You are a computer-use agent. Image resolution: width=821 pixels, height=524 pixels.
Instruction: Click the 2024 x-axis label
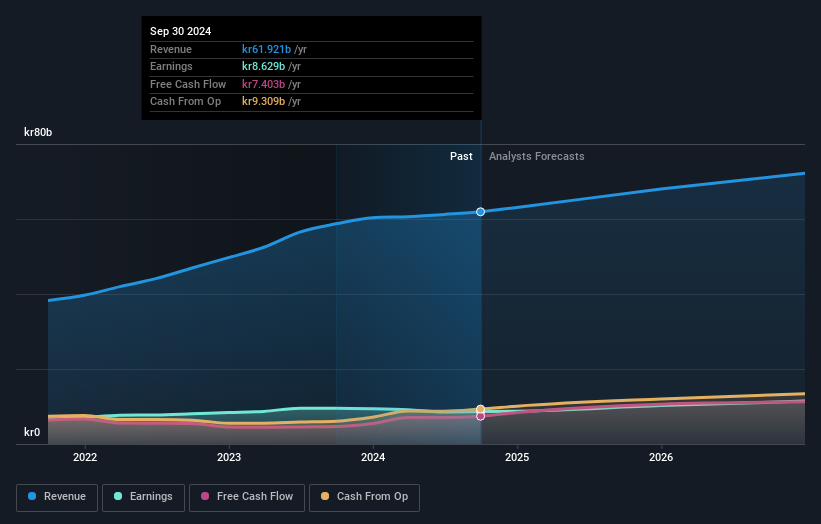373,458
